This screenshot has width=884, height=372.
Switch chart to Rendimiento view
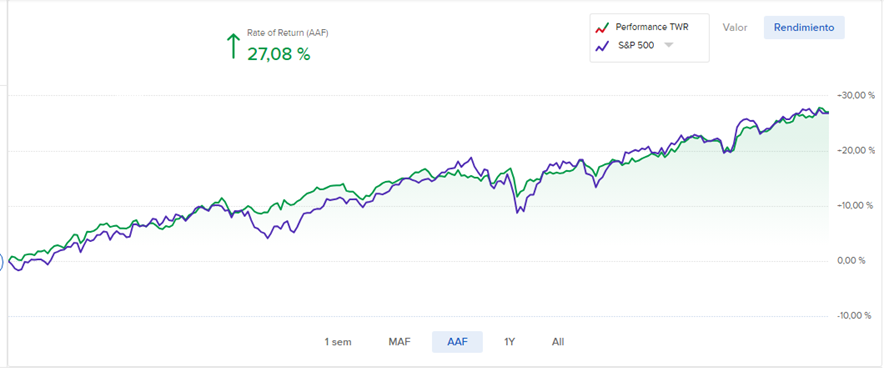pyautogui.click(x=804, y=28)
